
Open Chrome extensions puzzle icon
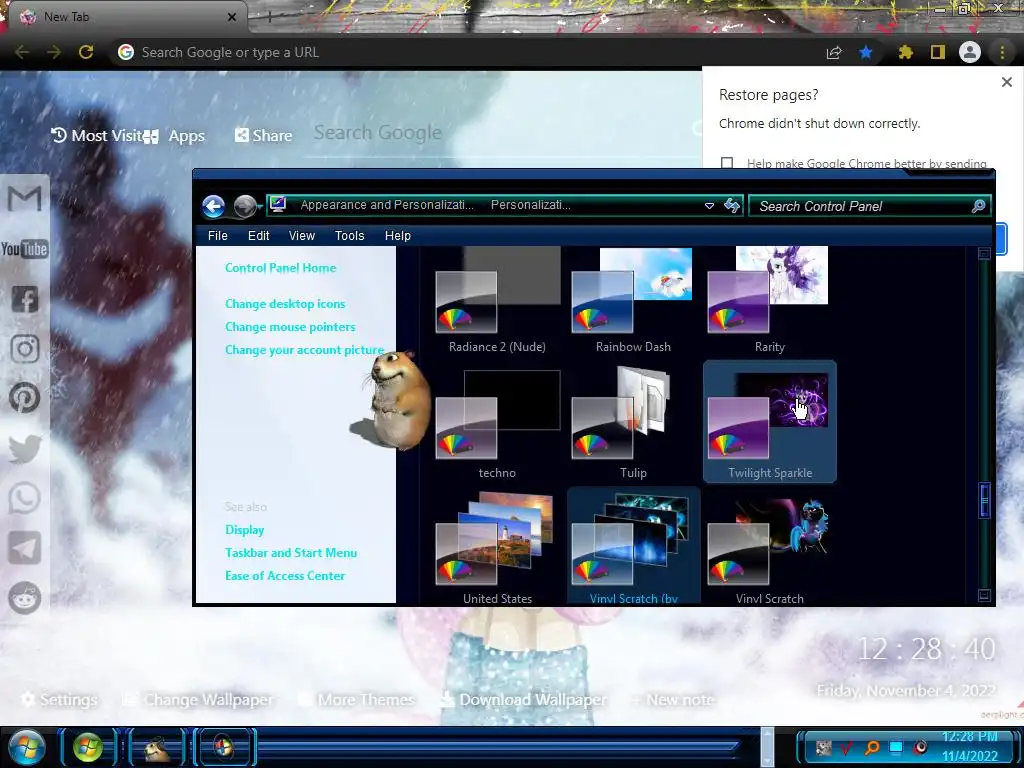coord(905,52)
